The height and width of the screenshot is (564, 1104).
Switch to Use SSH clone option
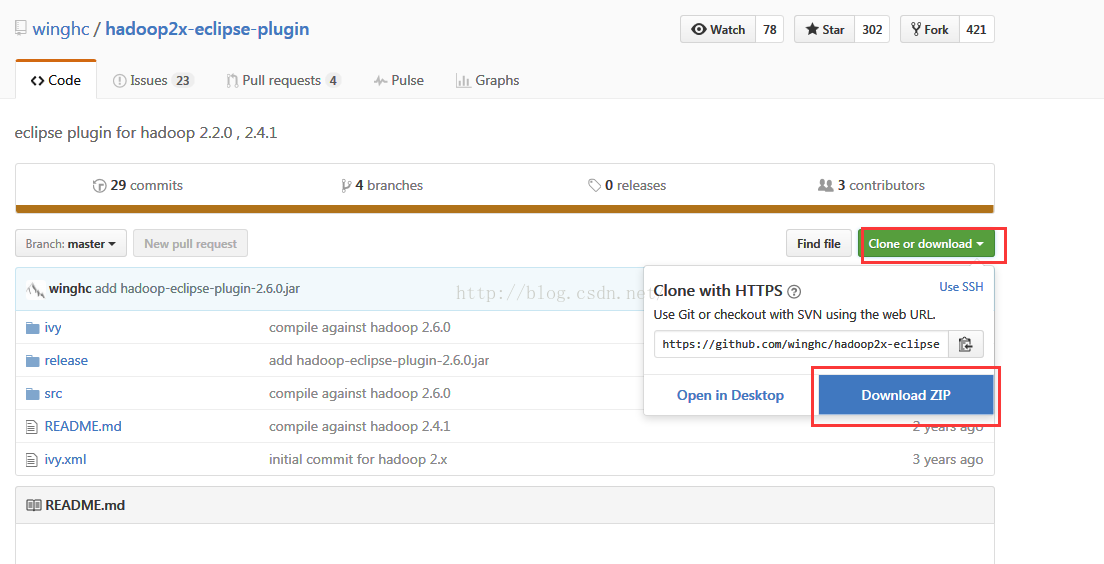[961, 287]
